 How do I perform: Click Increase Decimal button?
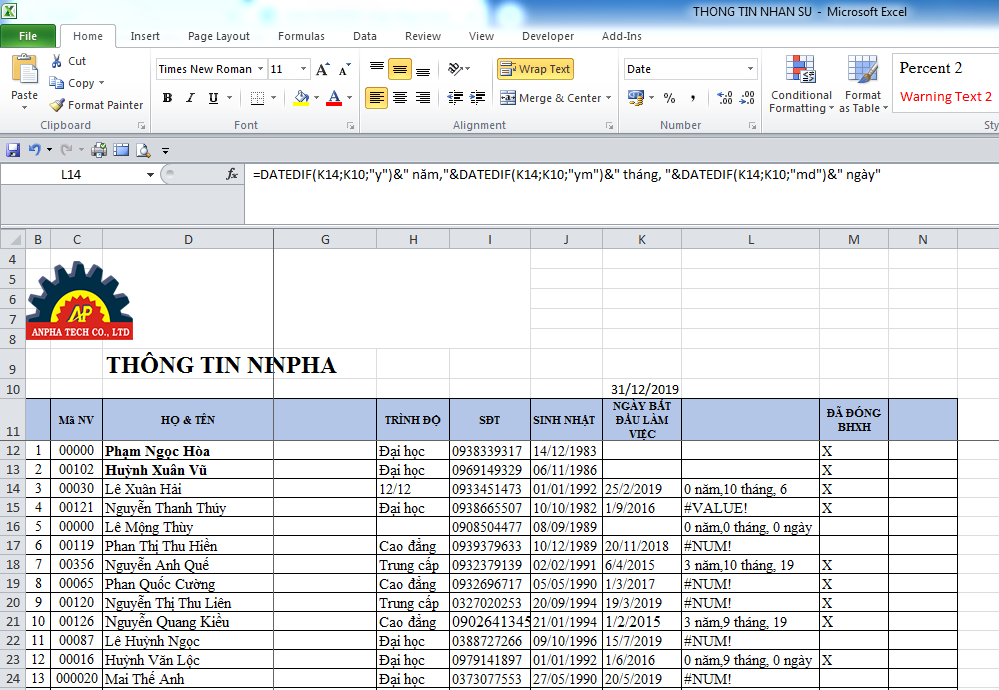click(x=724, y=98)
